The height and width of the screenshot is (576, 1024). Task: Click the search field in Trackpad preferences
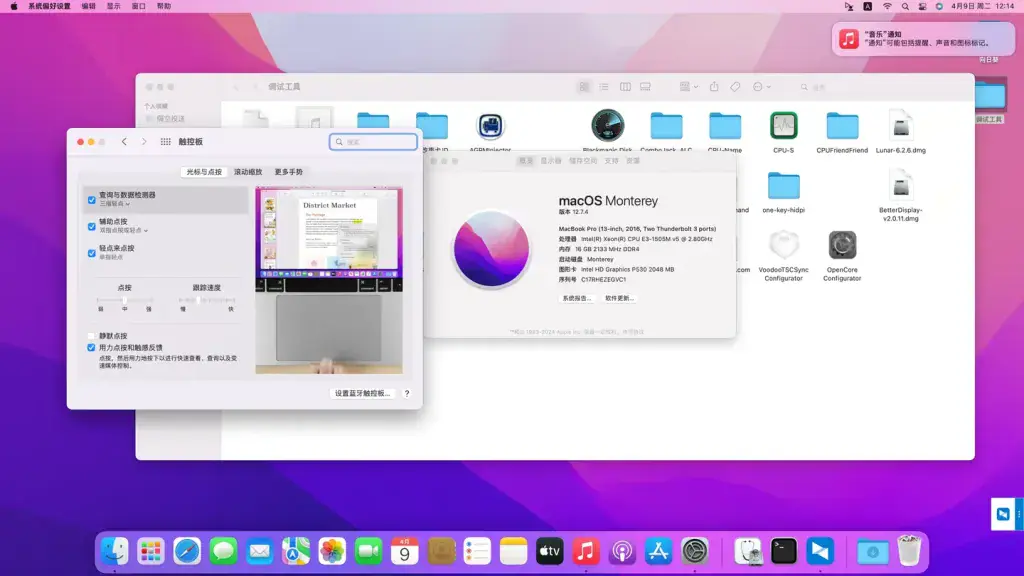[374, 142]
